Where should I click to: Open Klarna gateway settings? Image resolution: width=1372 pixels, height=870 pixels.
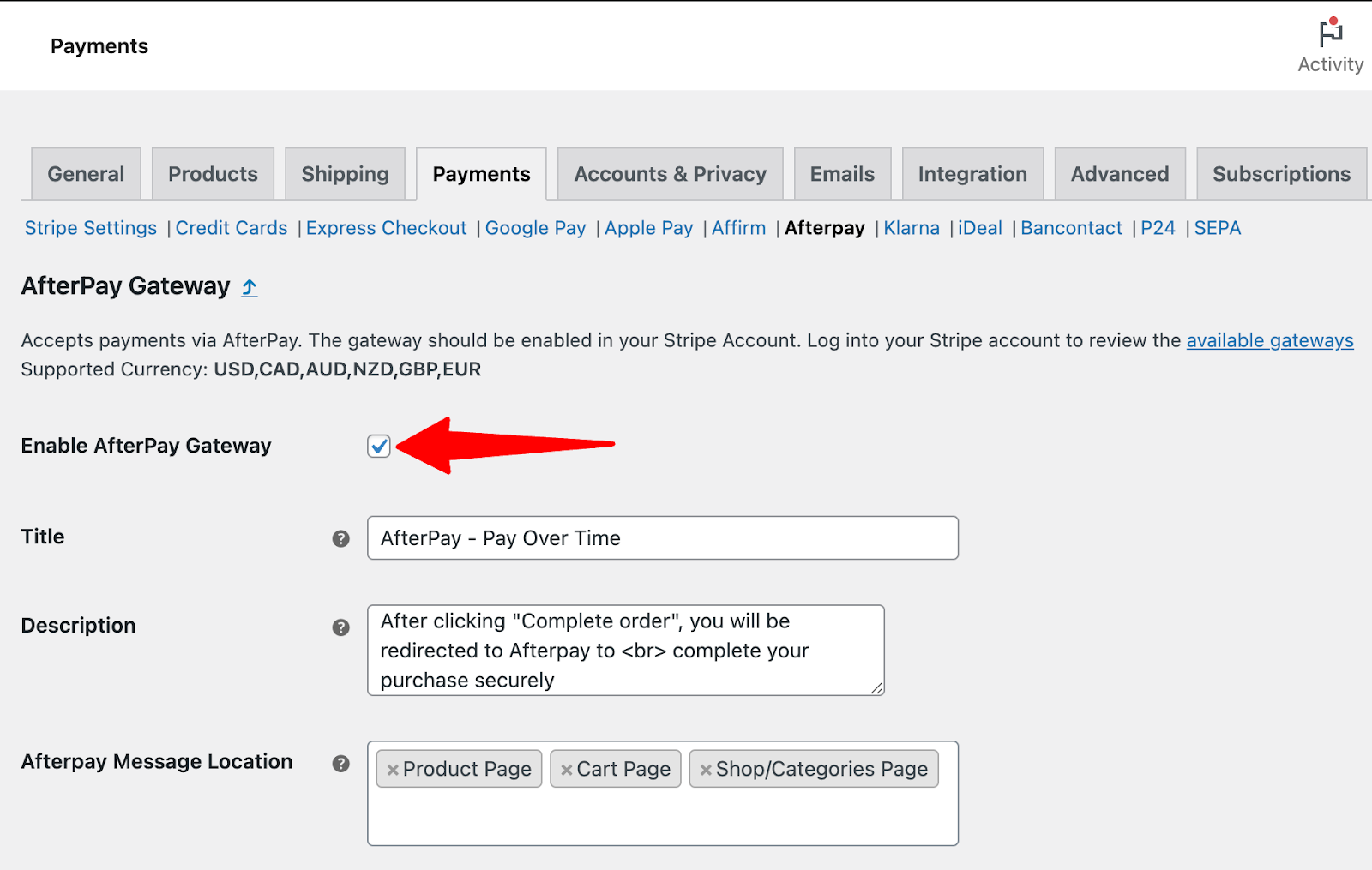[912, 228]
